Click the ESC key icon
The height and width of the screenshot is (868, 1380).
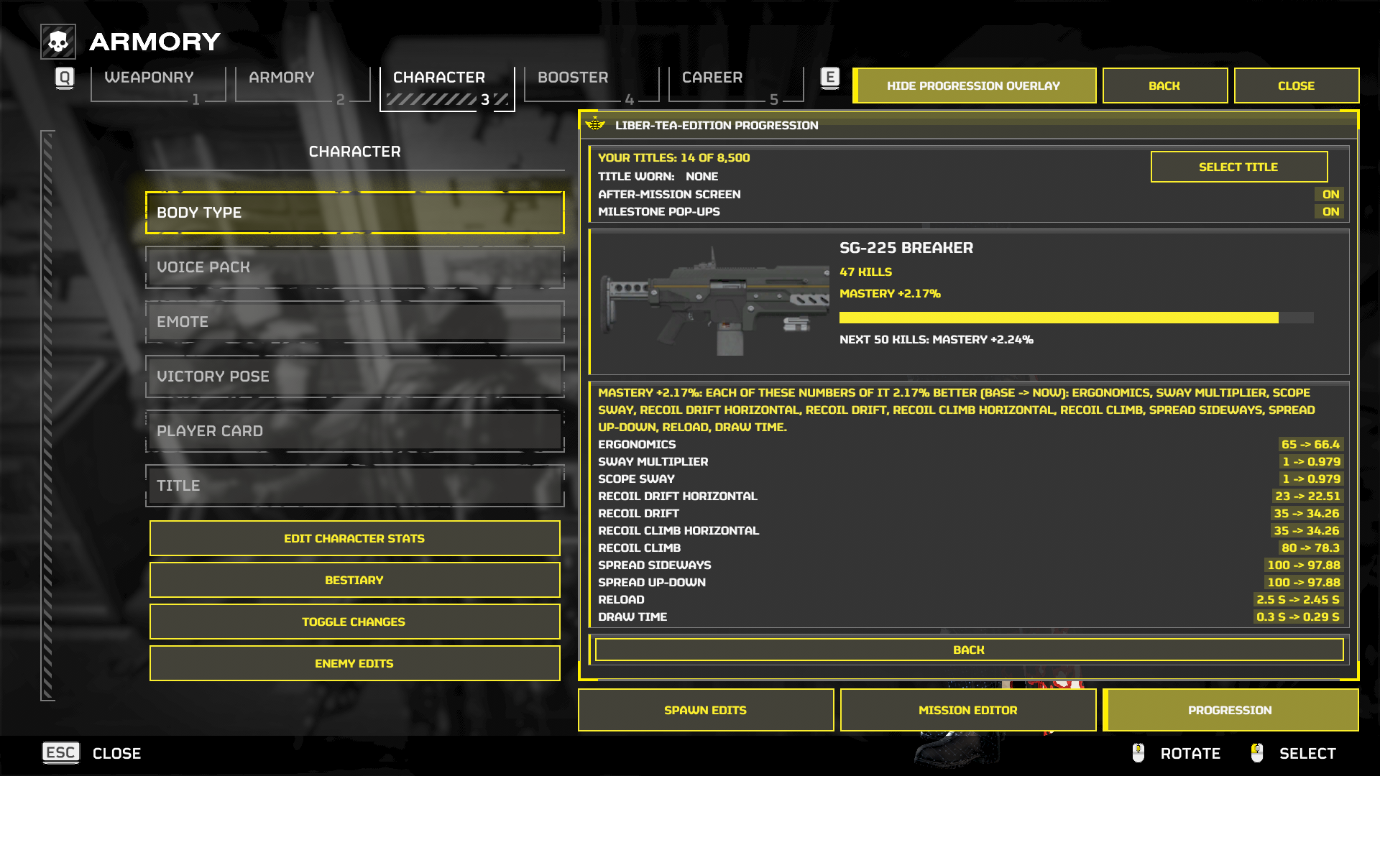coord(61,752)
